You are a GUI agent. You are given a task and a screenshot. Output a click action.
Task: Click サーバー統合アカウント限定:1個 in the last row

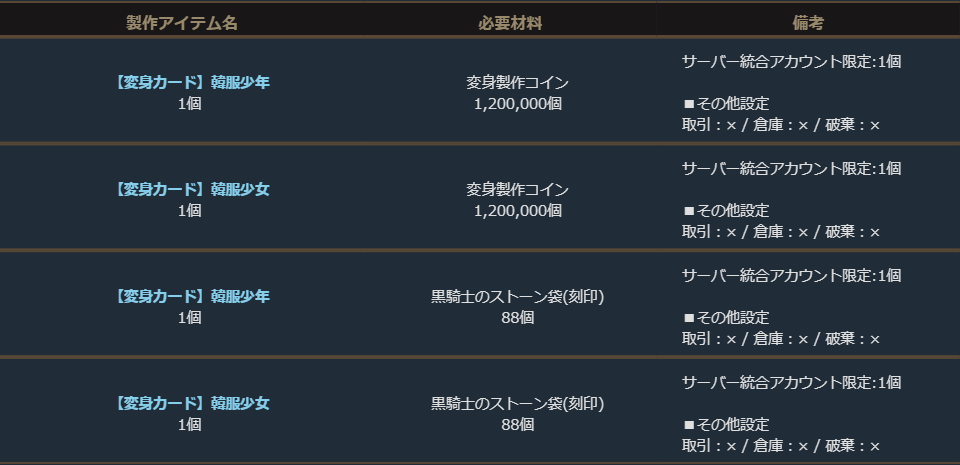[x=791, y=382]
